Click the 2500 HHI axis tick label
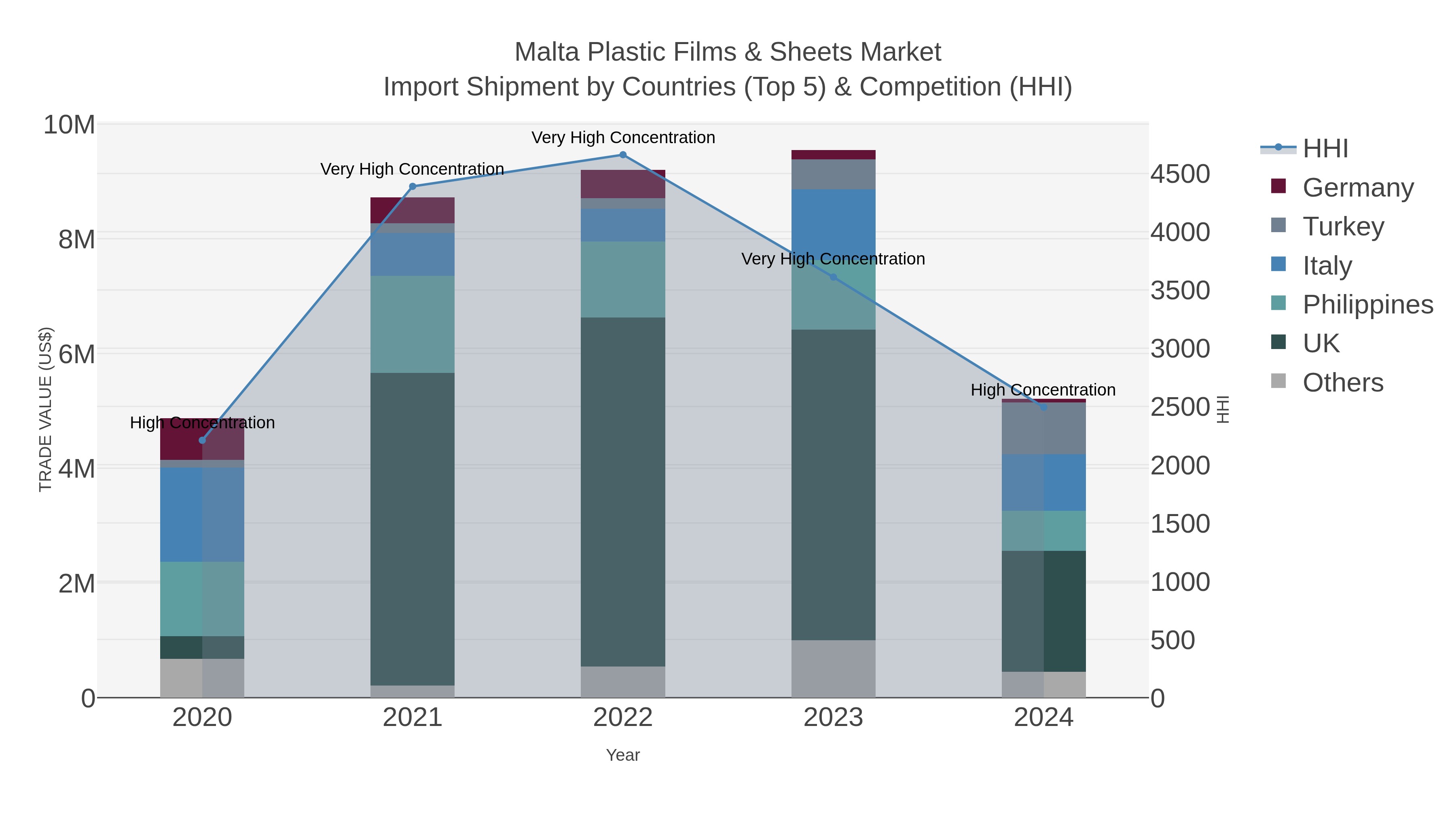The height and width of the screenshot is (819, 1456). point(1181,407)
